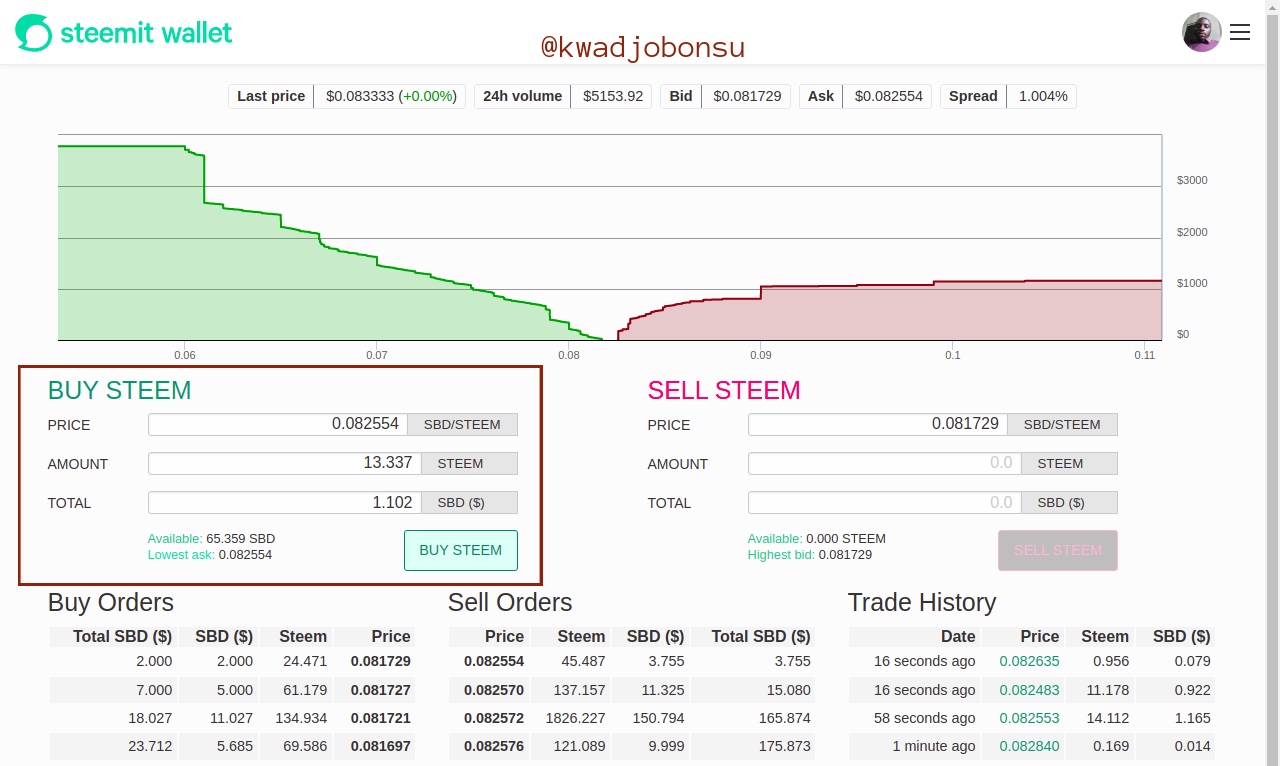This screenshot has width=1280, height=766.
Task: Select buy order priced 0.081697
Action: click(232, 746)
